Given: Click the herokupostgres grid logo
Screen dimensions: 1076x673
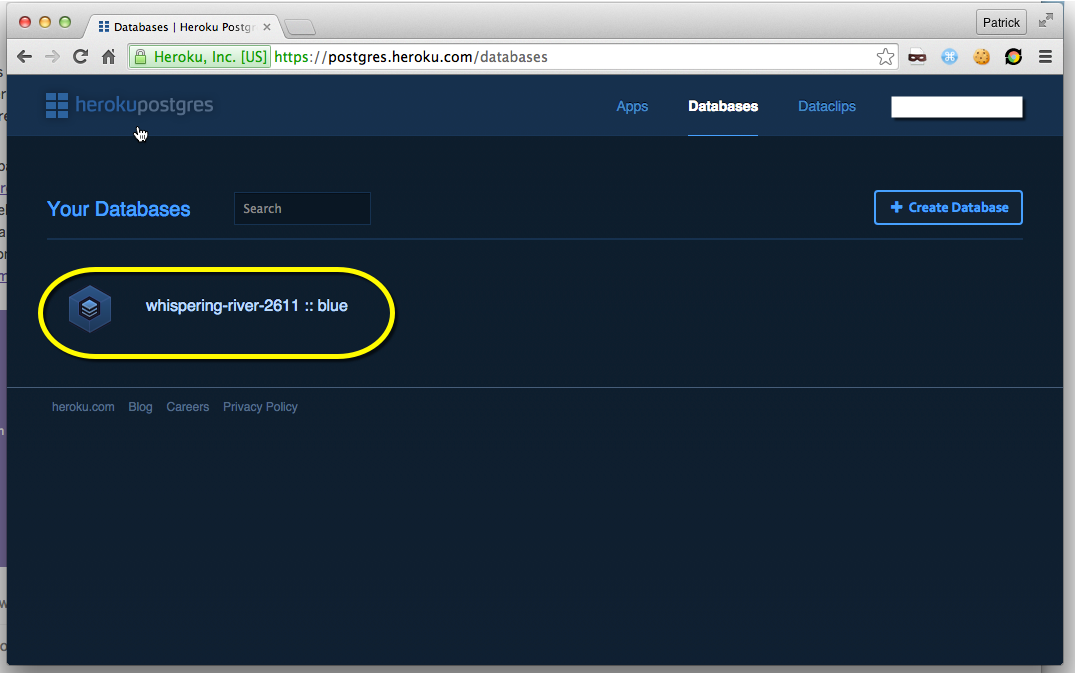Looking at the screenshot, I should (x=57, y=106).
